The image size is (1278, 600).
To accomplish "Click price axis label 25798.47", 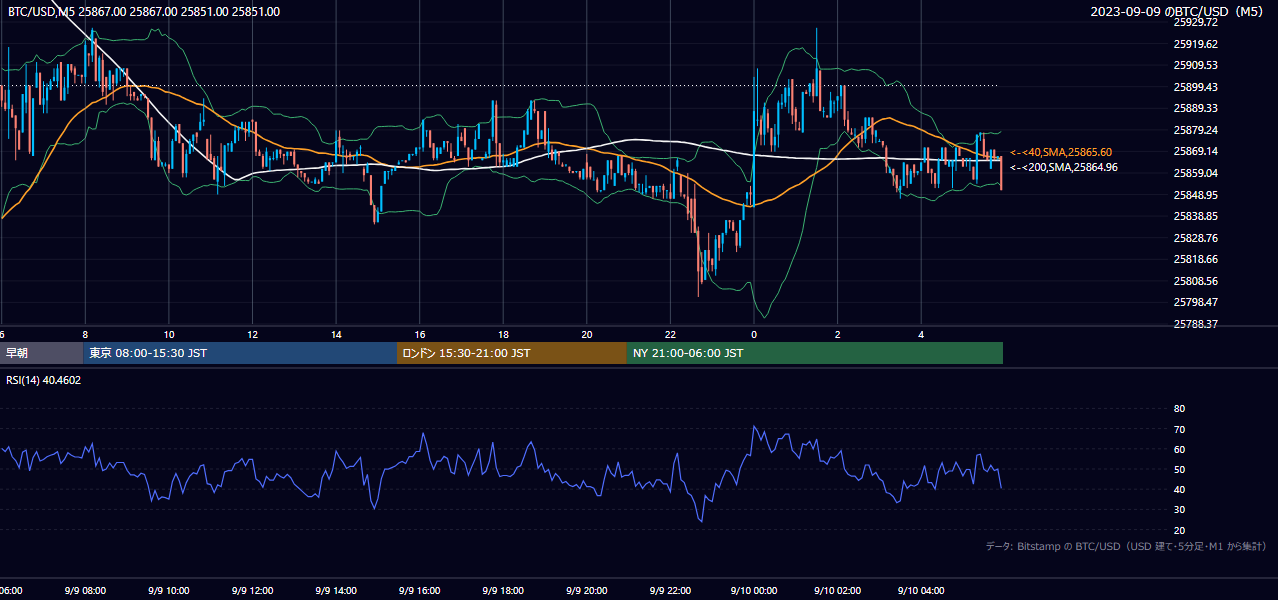I will (x=1195, y=302).
